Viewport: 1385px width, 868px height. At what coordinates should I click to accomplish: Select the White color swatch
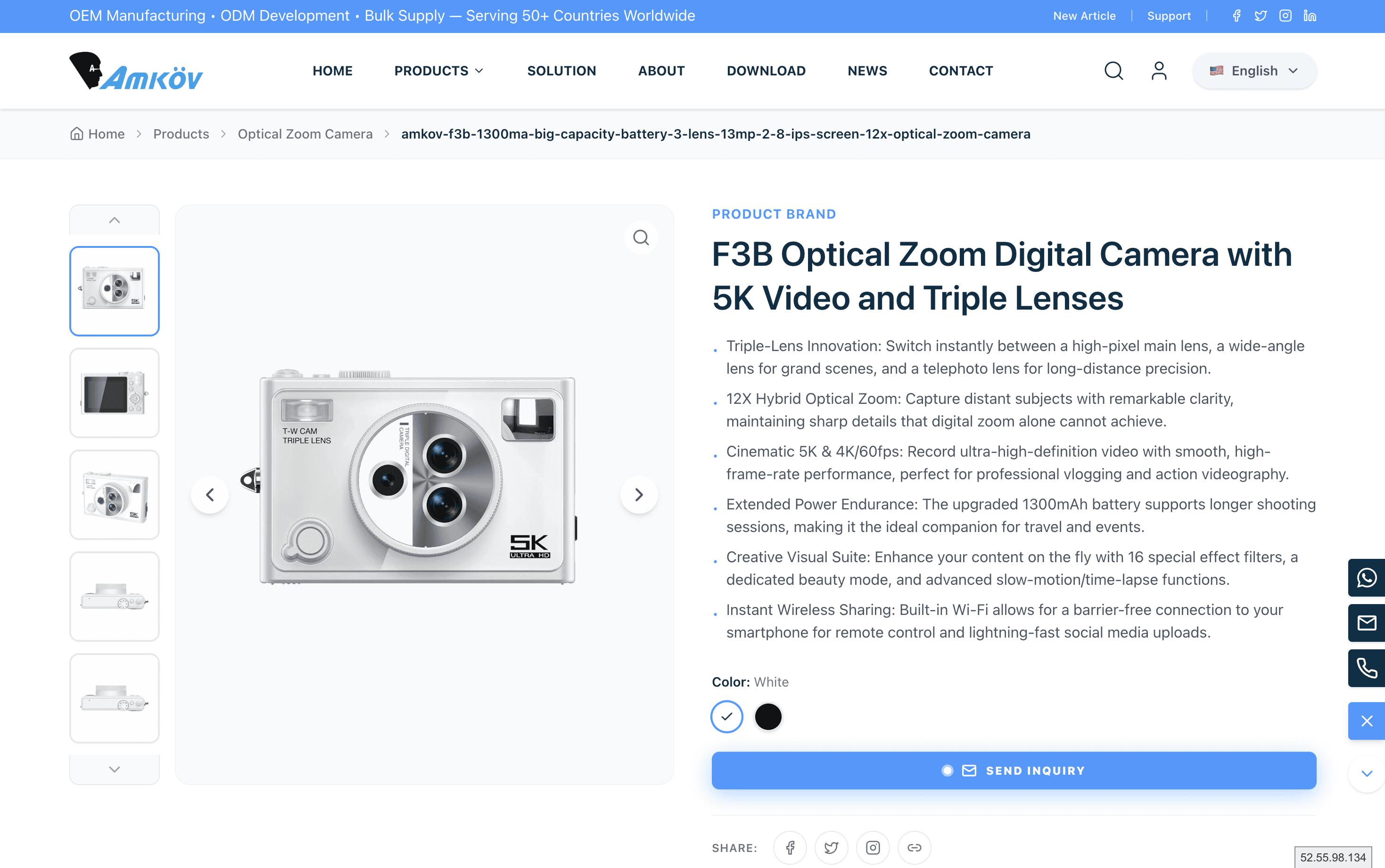[x=727, y=717]
